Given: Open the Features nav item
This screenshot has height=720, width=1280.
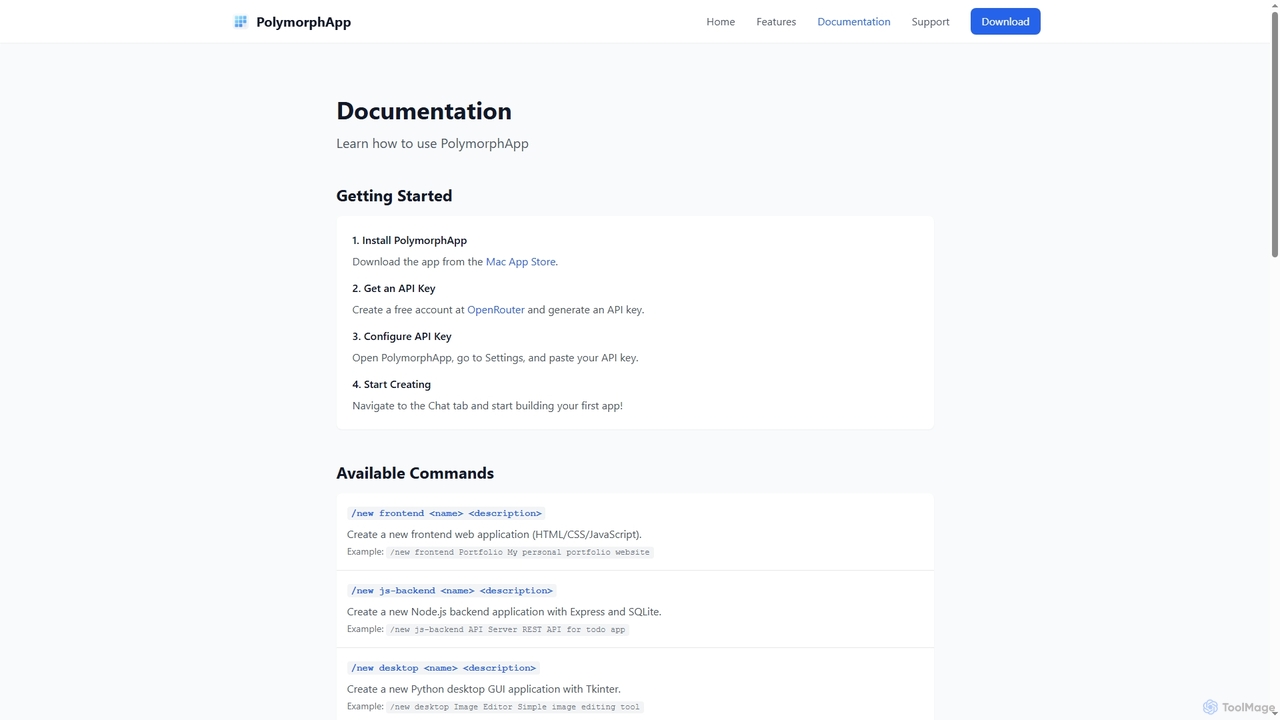Looking at the screenshot, I should tap(776, 22).
